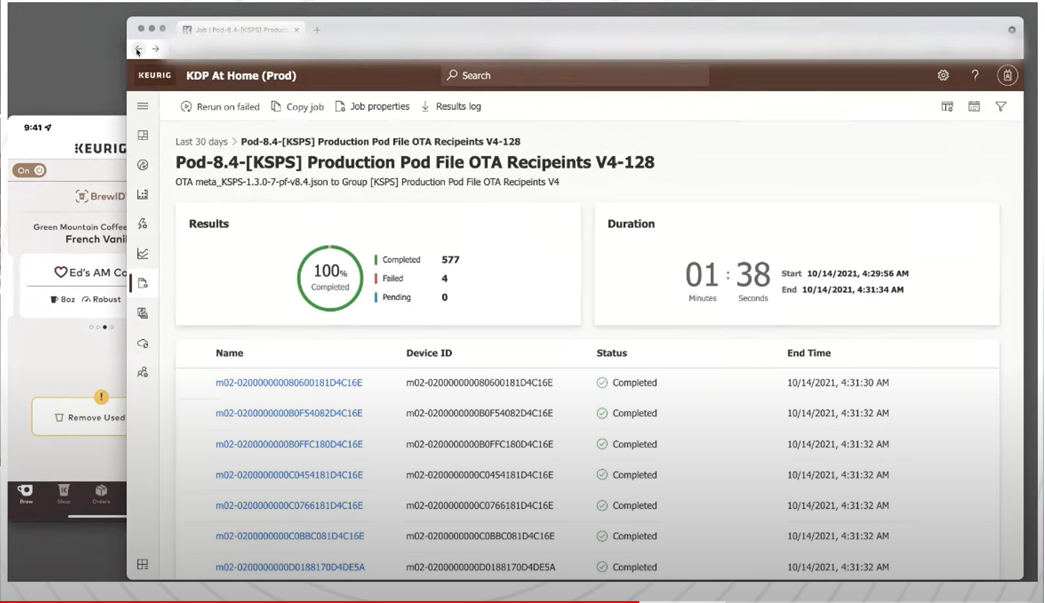Open the bar chart icon in the sidebar
Image resolution: width=1045 pixels, height=603 pixels.
click(x=143, y=195)
